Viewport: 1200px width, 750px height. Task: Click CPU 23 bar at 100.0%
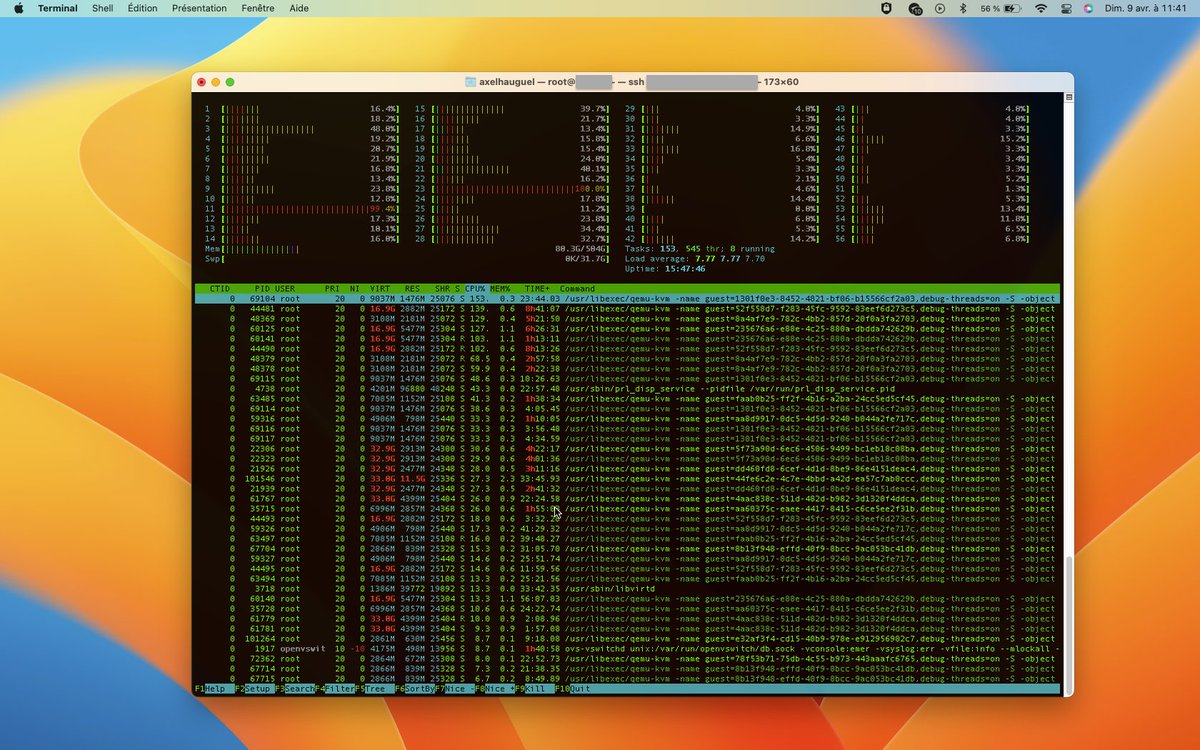click(511, 188)
